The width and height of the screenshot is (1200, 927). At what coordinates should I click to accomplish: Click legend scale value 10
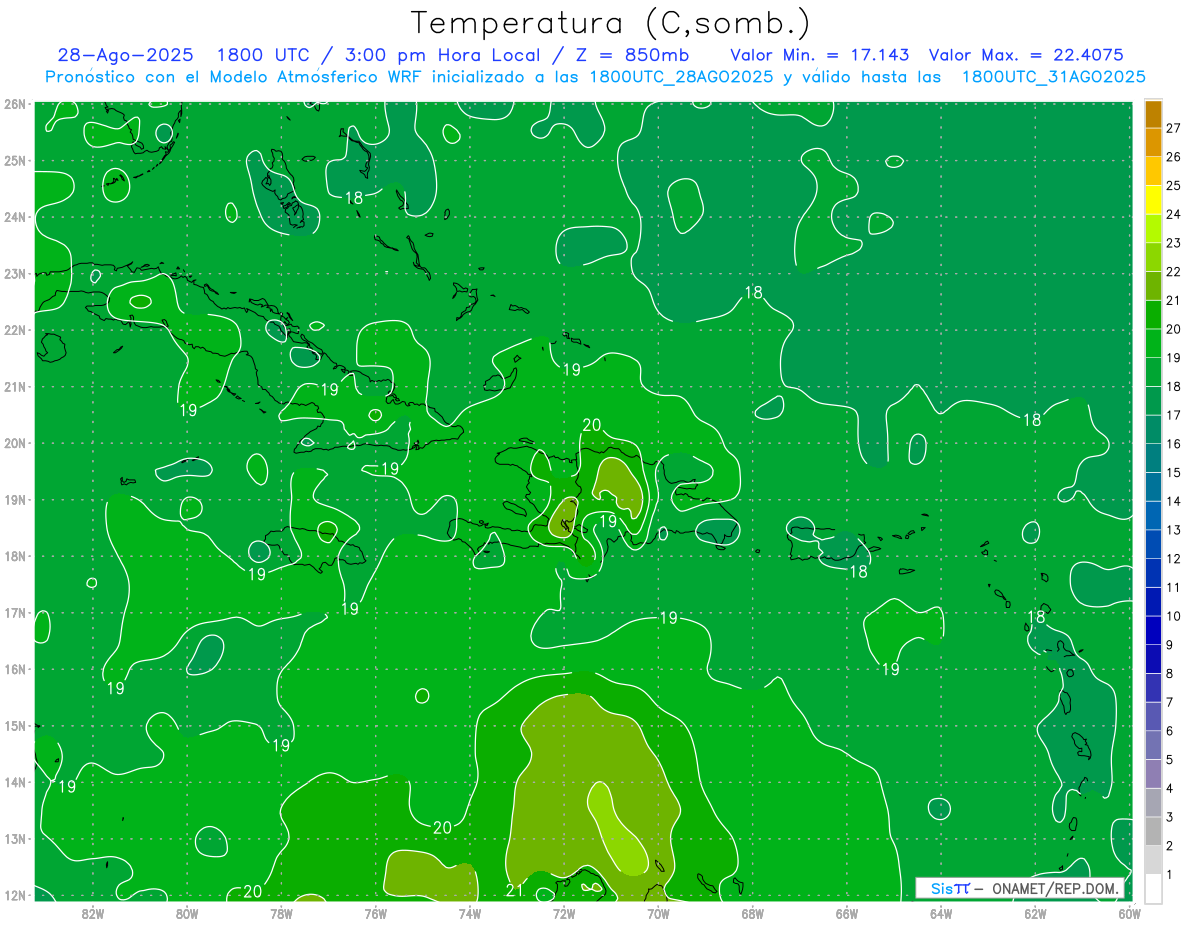(x=1173, y=616)
